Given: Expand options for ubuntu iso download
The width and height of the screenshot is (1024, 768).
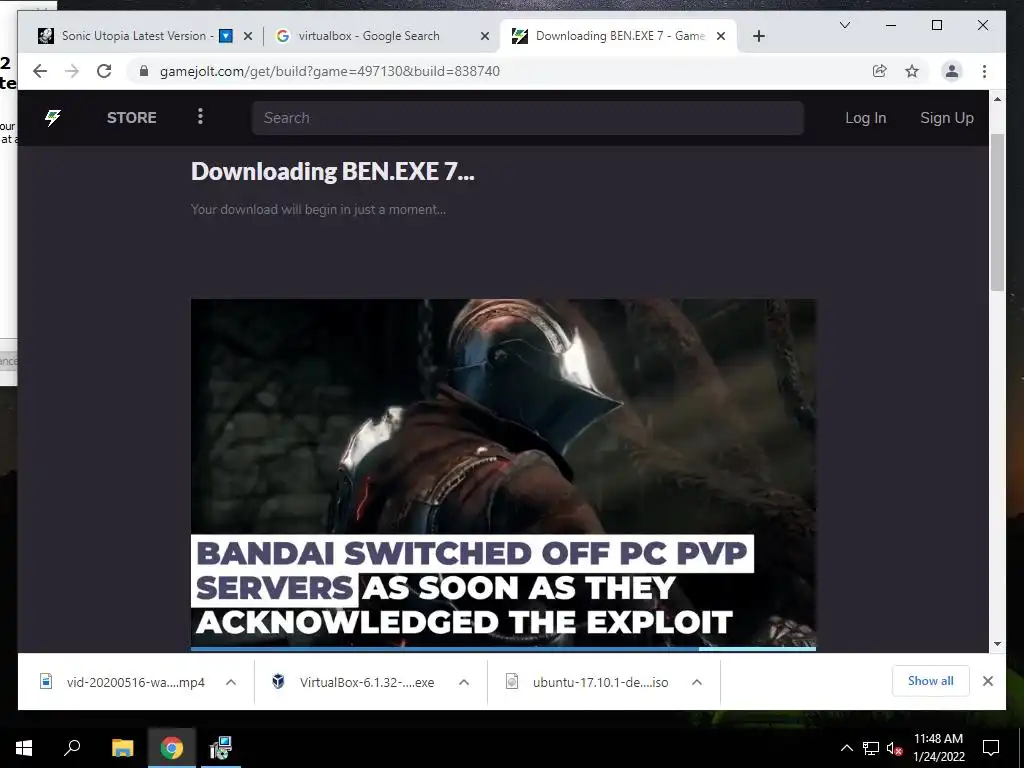Looking at the screenshot, I should [697, 682].
